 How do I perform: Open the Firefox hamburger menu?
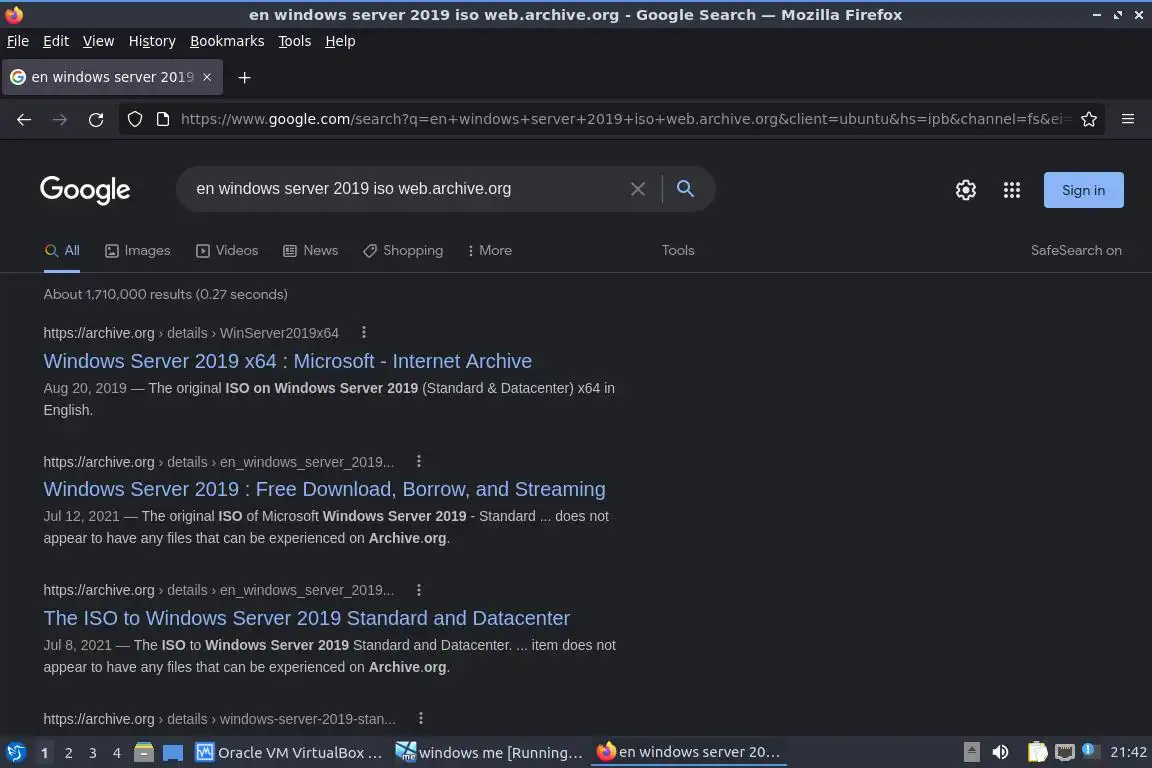1128,119
